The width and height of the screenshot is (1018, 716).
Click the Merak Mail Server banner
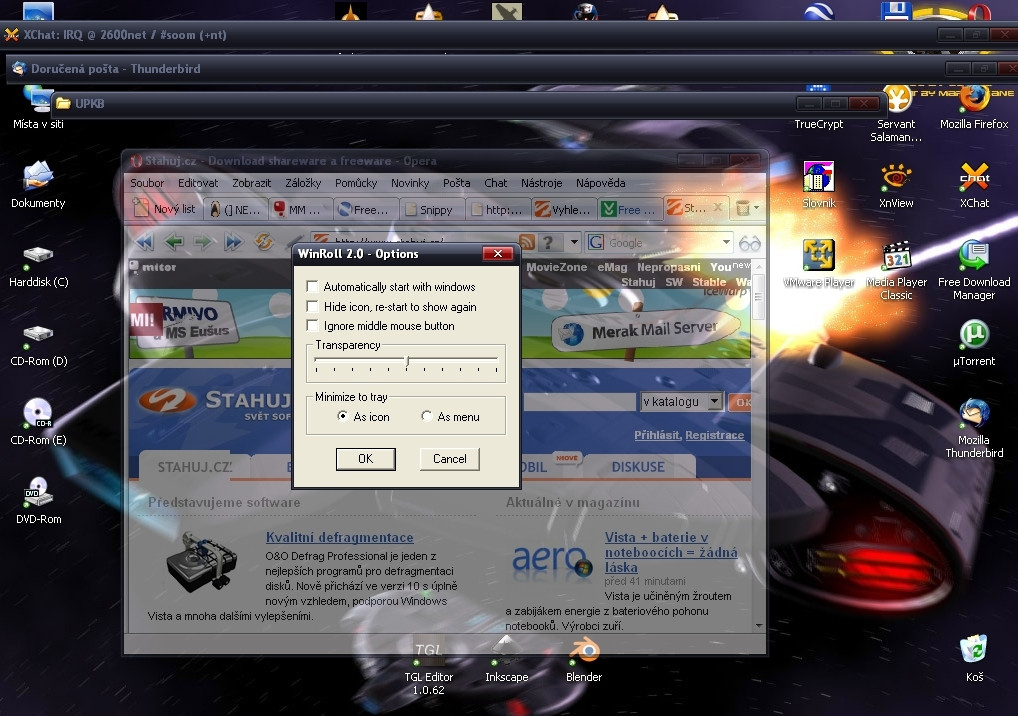pyautogui.click(x=646, y=329)
